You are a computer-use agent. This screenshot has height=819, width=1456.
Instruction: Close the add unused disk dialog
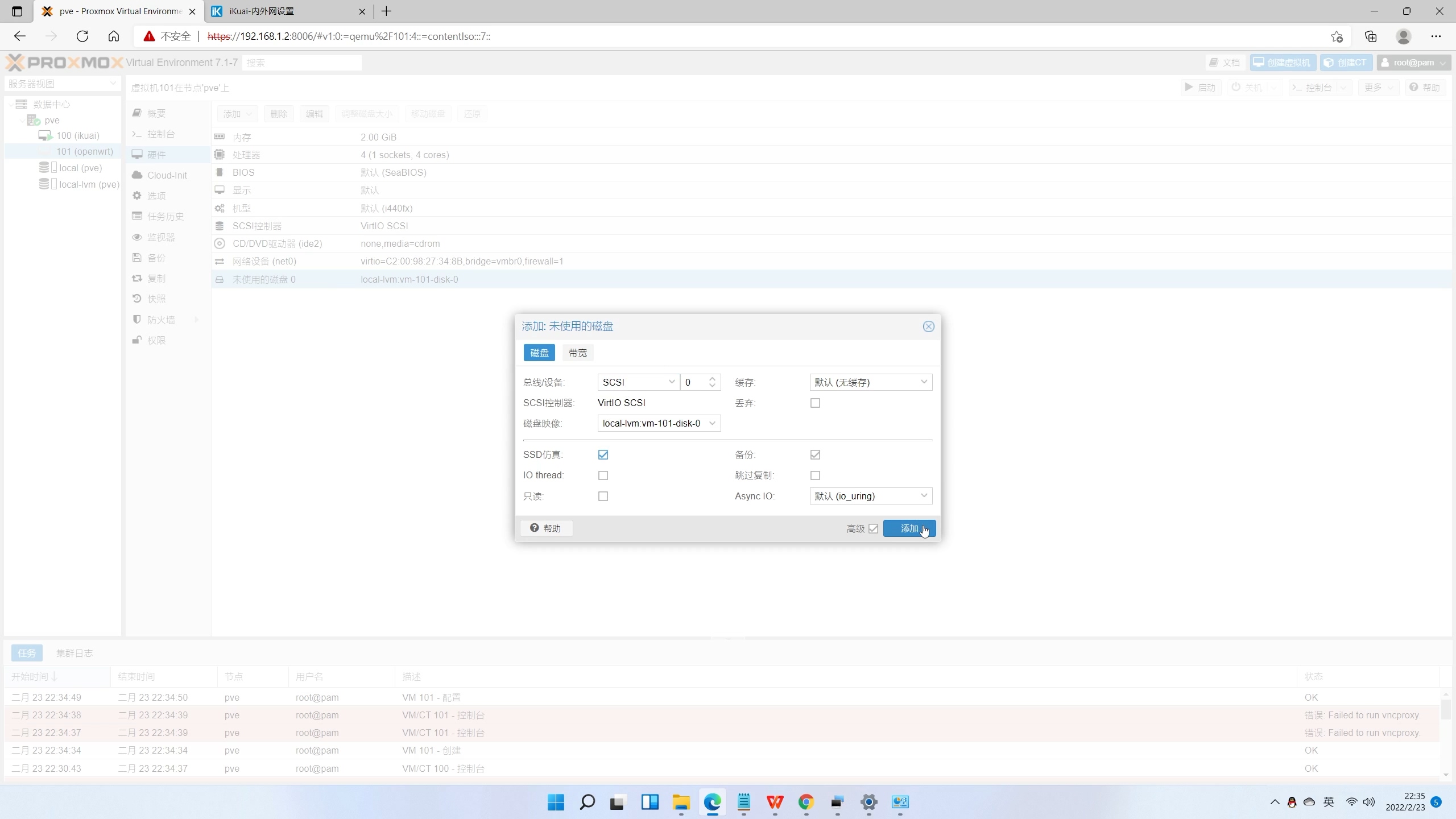(928, 326)
